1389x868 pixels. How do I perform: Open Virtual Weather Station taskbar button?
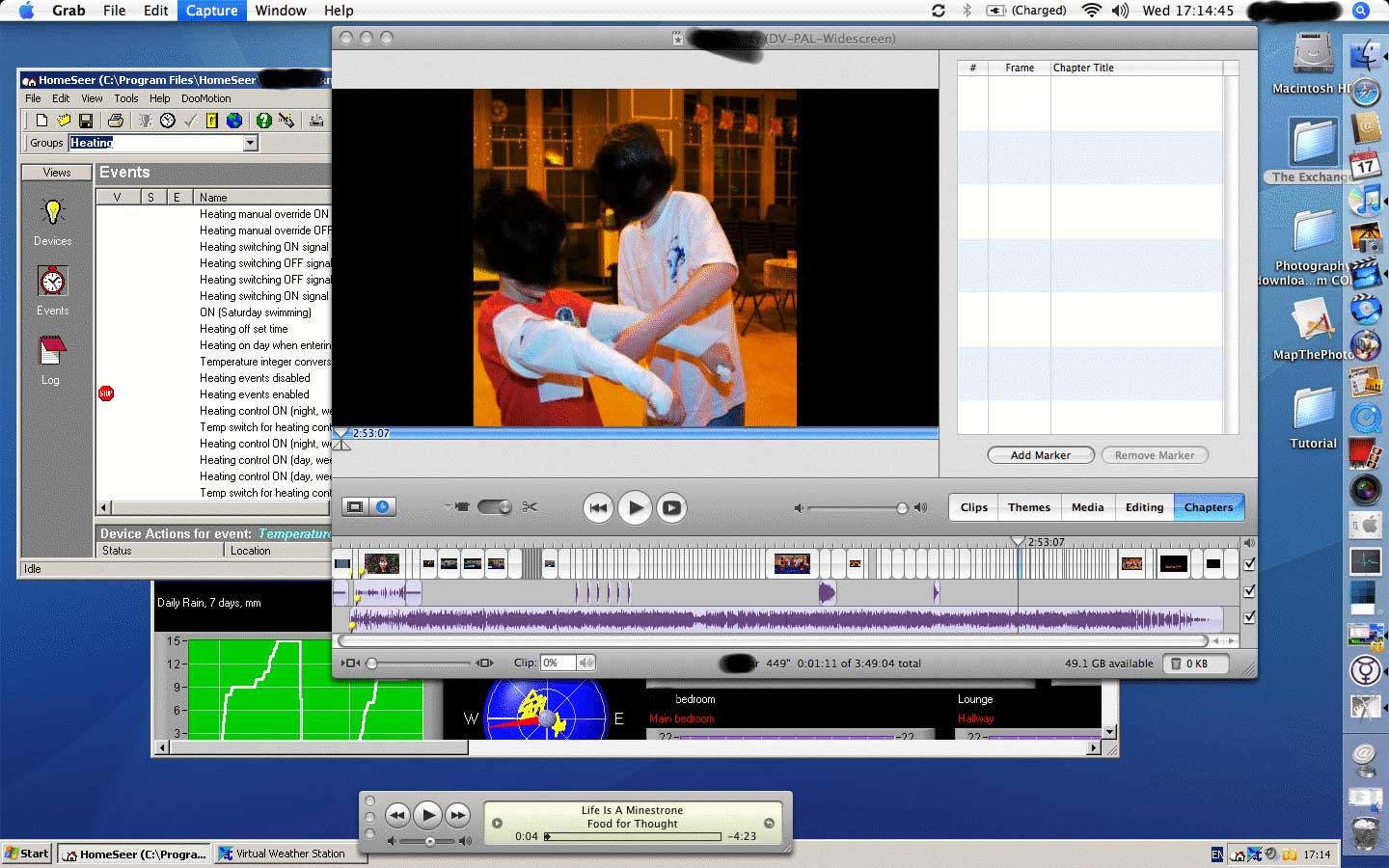[282, 854]
